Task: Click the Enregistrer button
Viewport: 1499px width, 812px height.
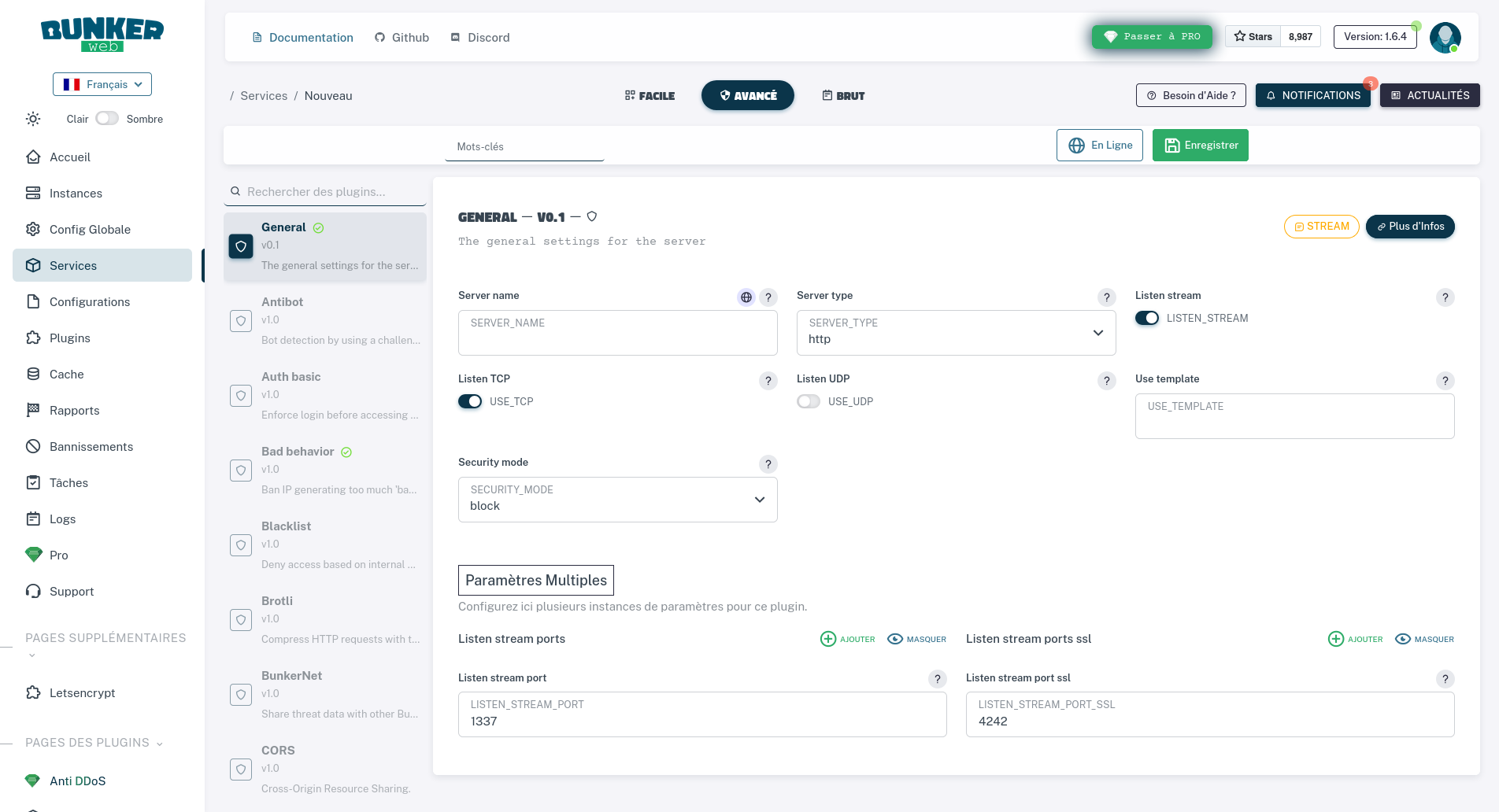Action: click(x=1200, y=145)
